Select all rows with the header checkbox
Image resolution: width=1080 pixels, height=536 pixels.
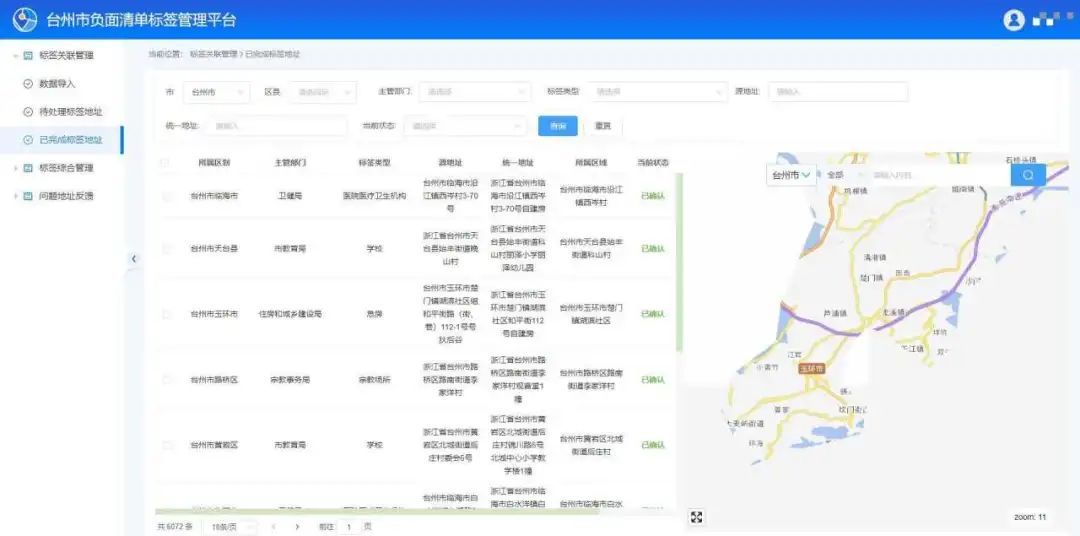(x=164, y=163)
